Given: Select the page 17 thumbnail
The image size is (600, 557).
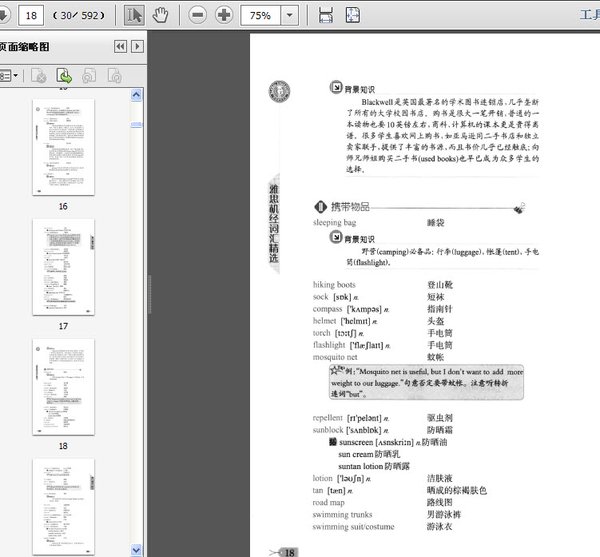Looking at the screenshot, I should (62, 264).
